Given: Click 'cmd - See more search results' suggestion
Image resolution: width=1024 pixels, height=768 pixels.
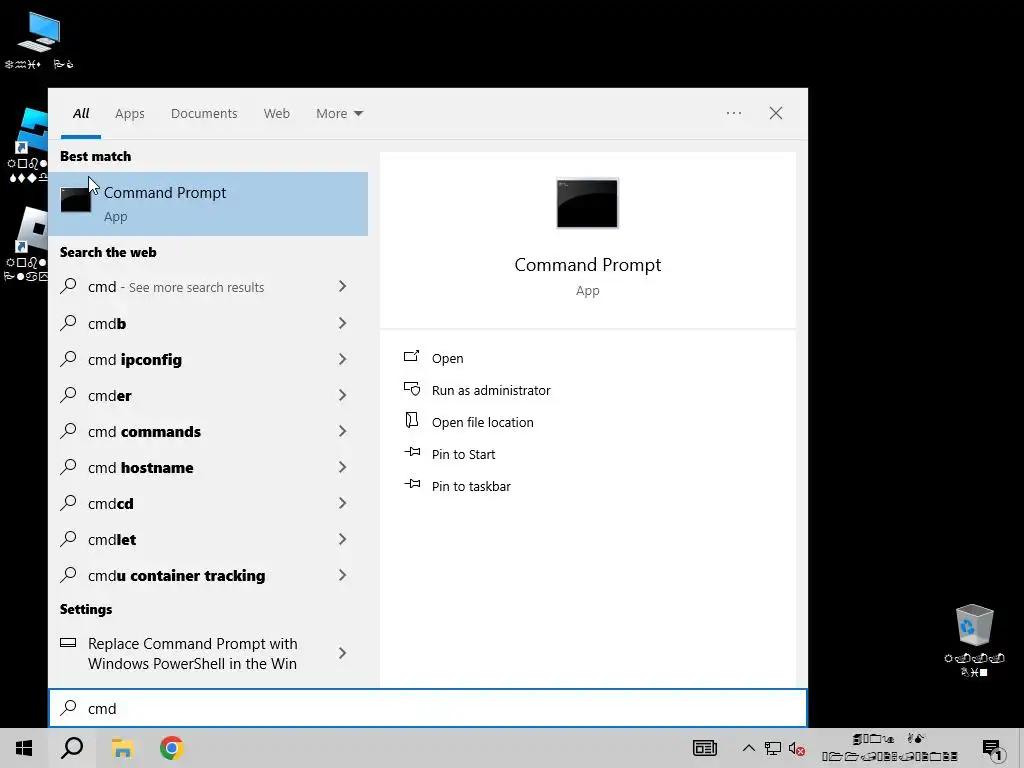Looking at the screenshot, I should coord(208,287).
